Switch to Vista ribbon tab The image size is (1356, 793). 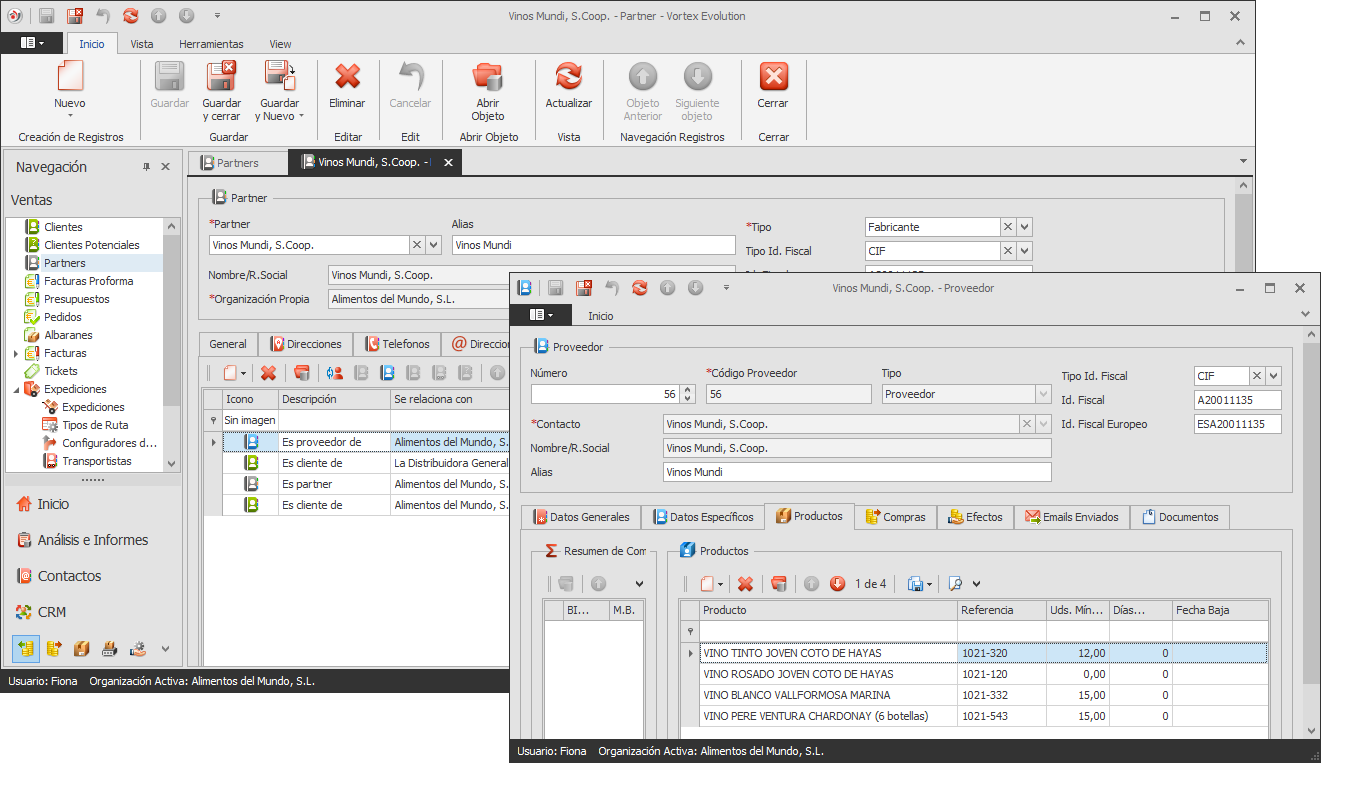pos(141,44)
